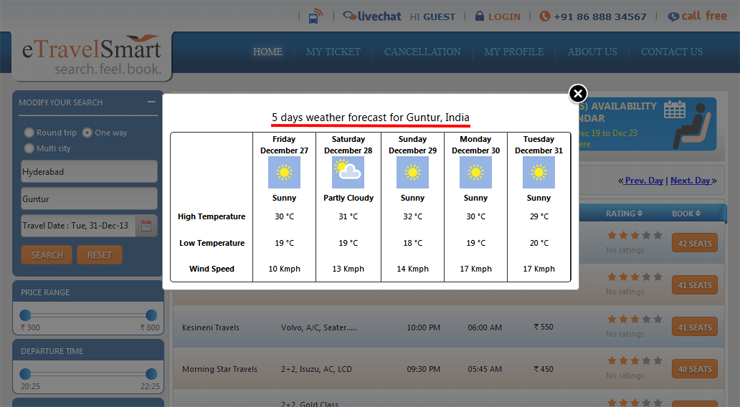Close the weather forecast popup
The image size is (740, 407).
[578, 94]
